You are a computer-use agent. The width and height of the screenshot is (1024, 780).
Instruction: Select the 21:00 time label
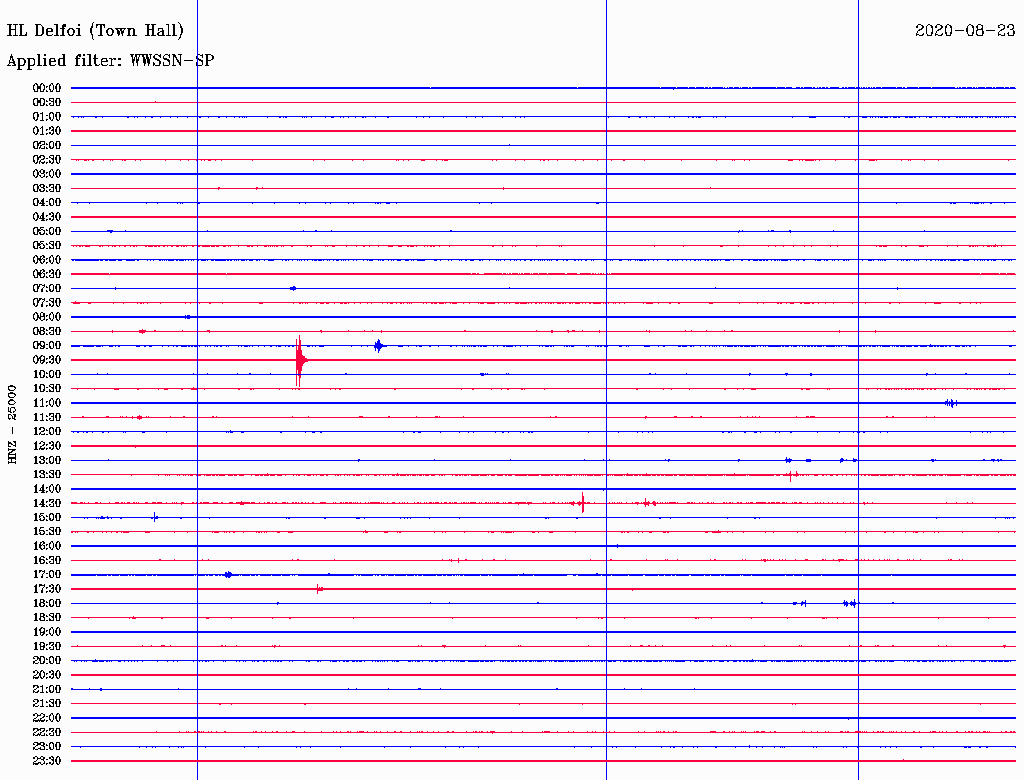(47, 689)
